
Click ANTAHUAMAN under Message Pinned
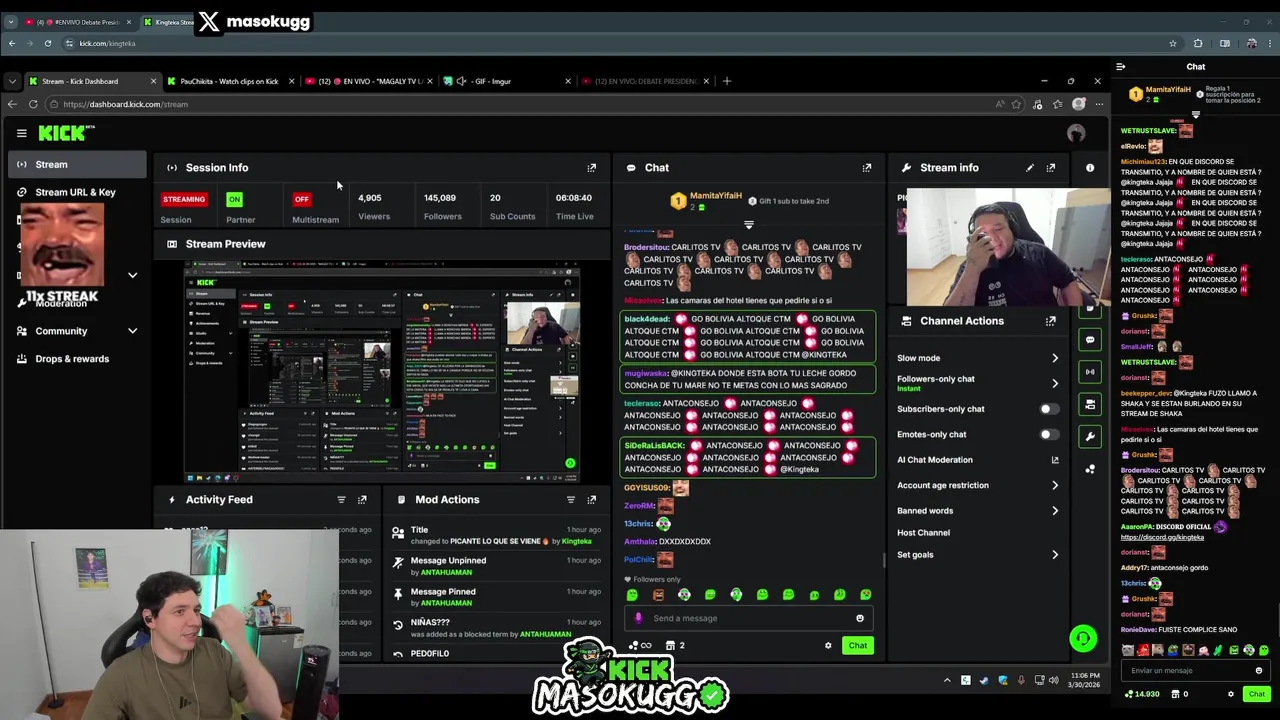(445, 603)
